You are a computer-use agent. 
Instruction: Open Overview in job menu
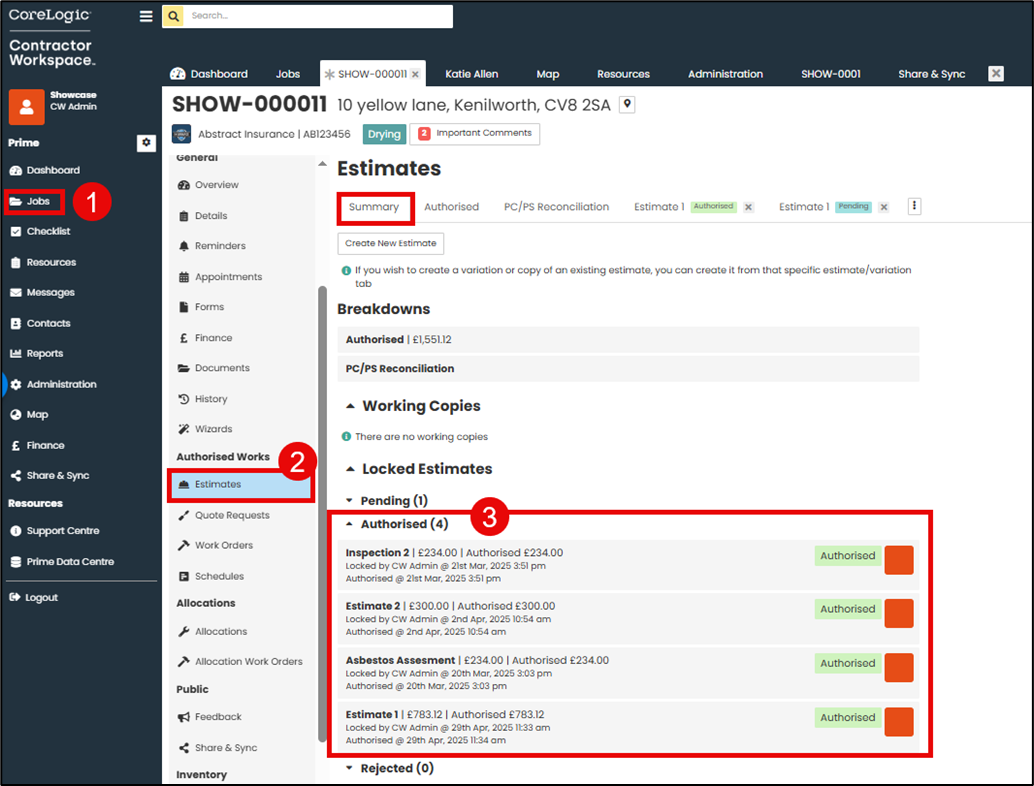208,185
